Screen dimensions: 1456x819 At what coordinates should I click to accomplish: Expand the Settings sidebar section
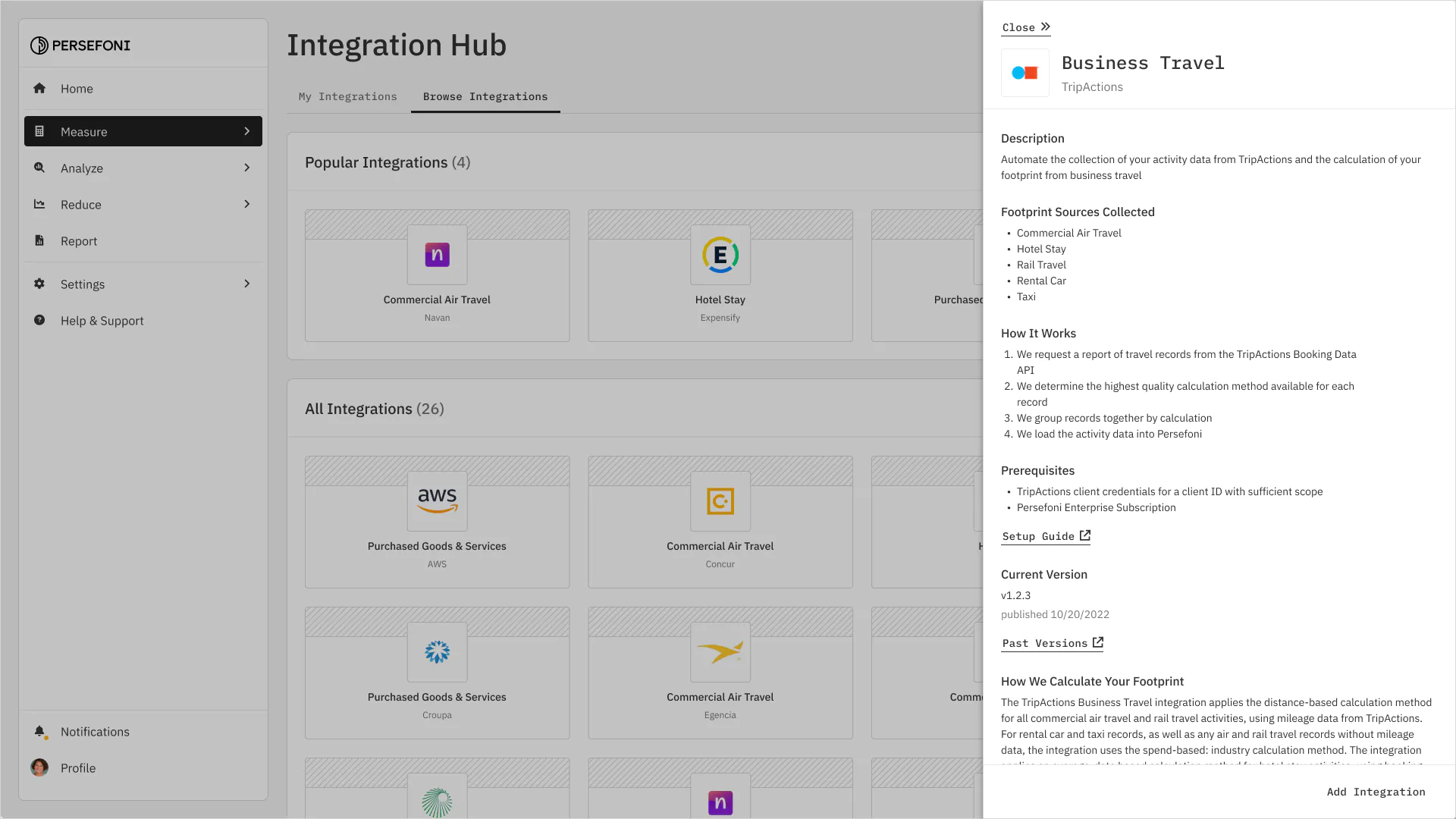pyautogui.click(x=246, y=284)
